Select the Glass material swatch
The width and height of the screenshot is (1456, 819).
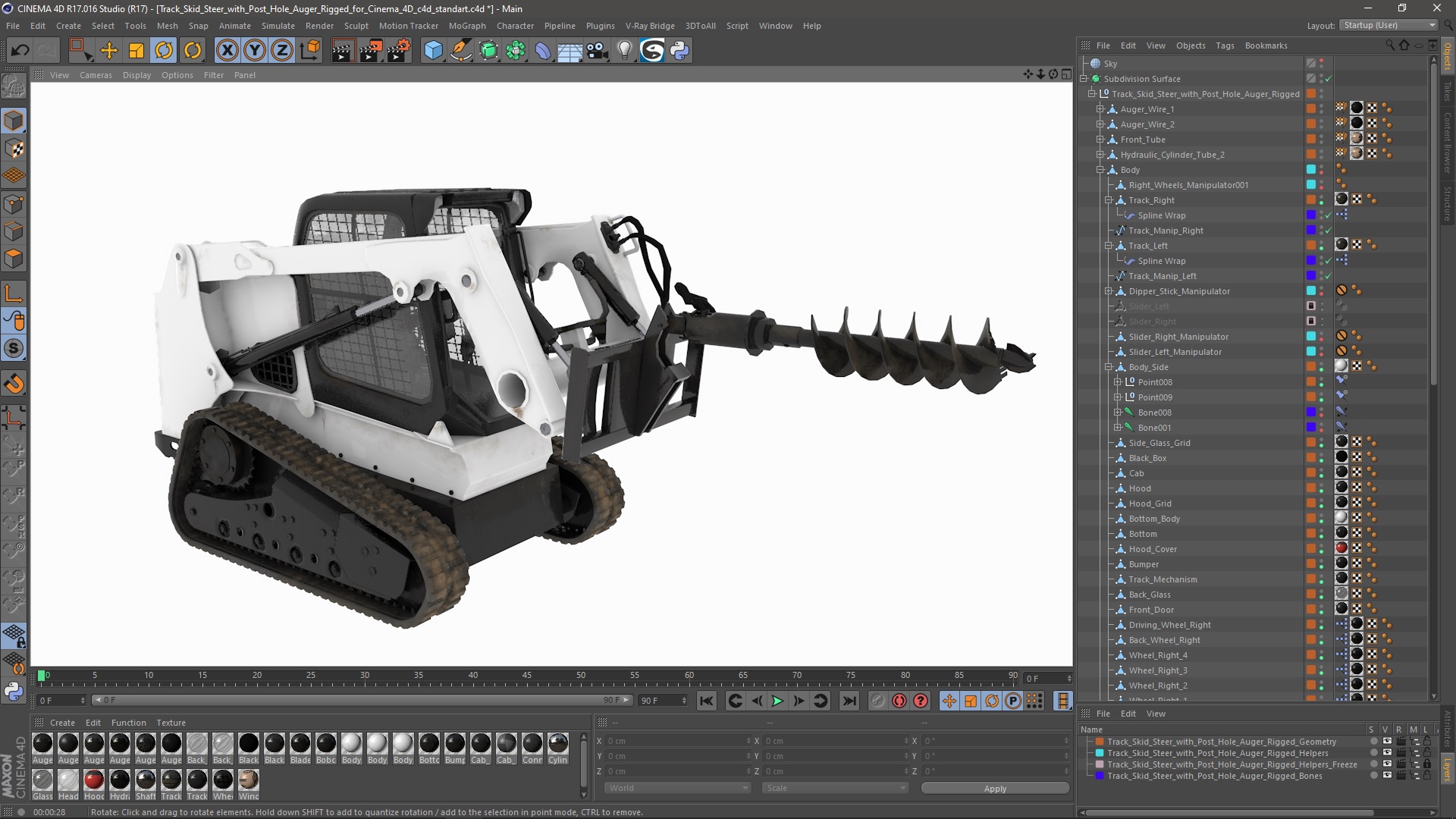click(x=42, y=780)
